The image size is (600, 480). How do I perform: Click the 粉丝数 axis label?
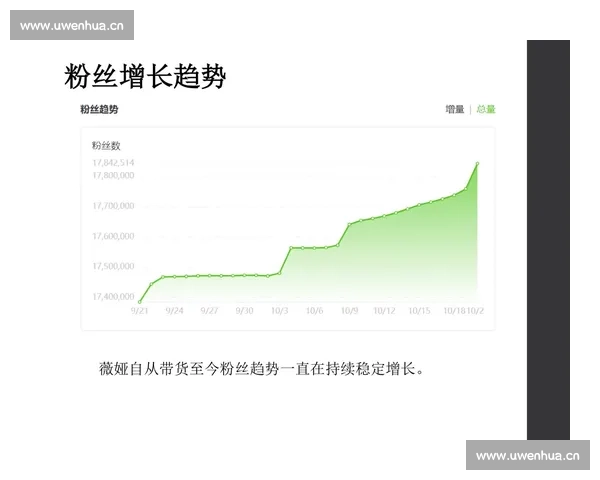coord(106,145)
